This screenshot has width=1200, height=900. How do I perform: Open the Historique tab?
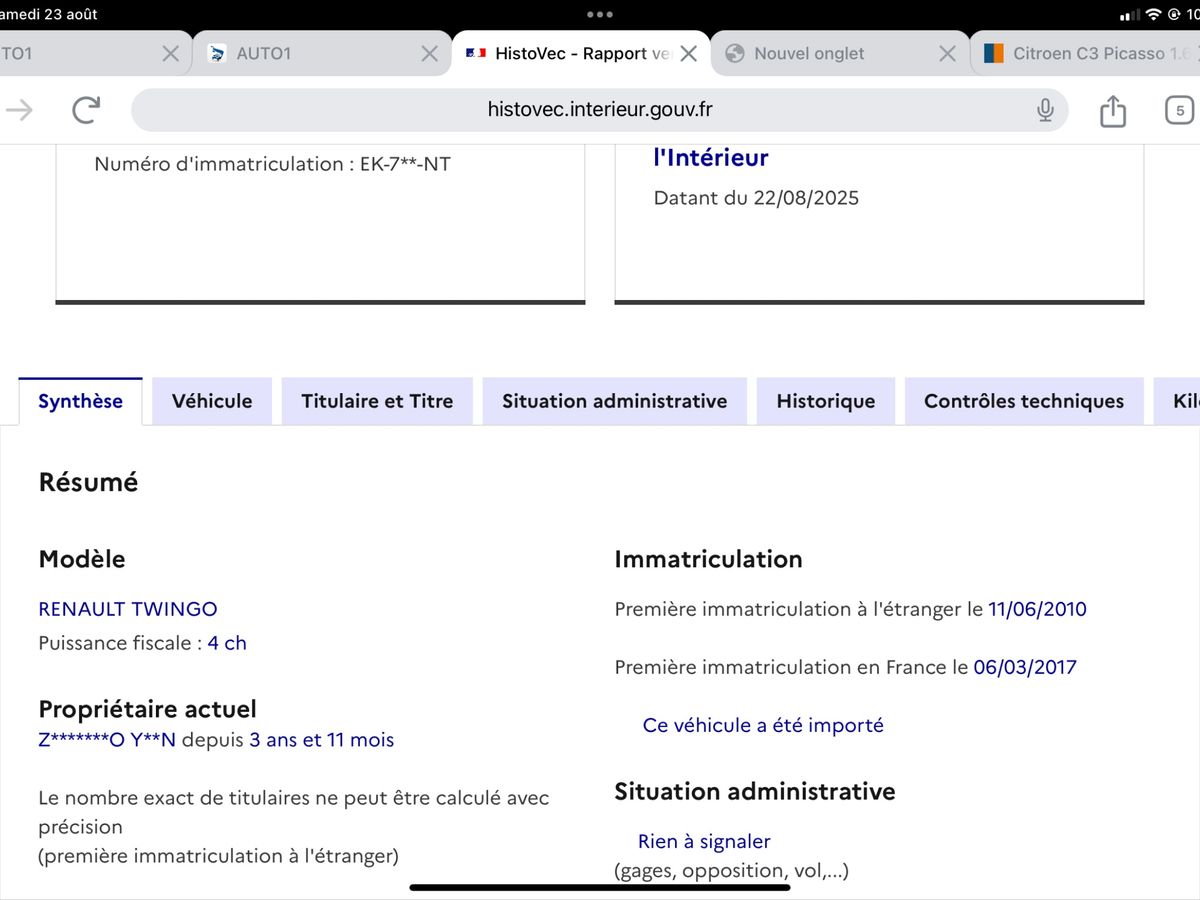click(x=826, y=401)
